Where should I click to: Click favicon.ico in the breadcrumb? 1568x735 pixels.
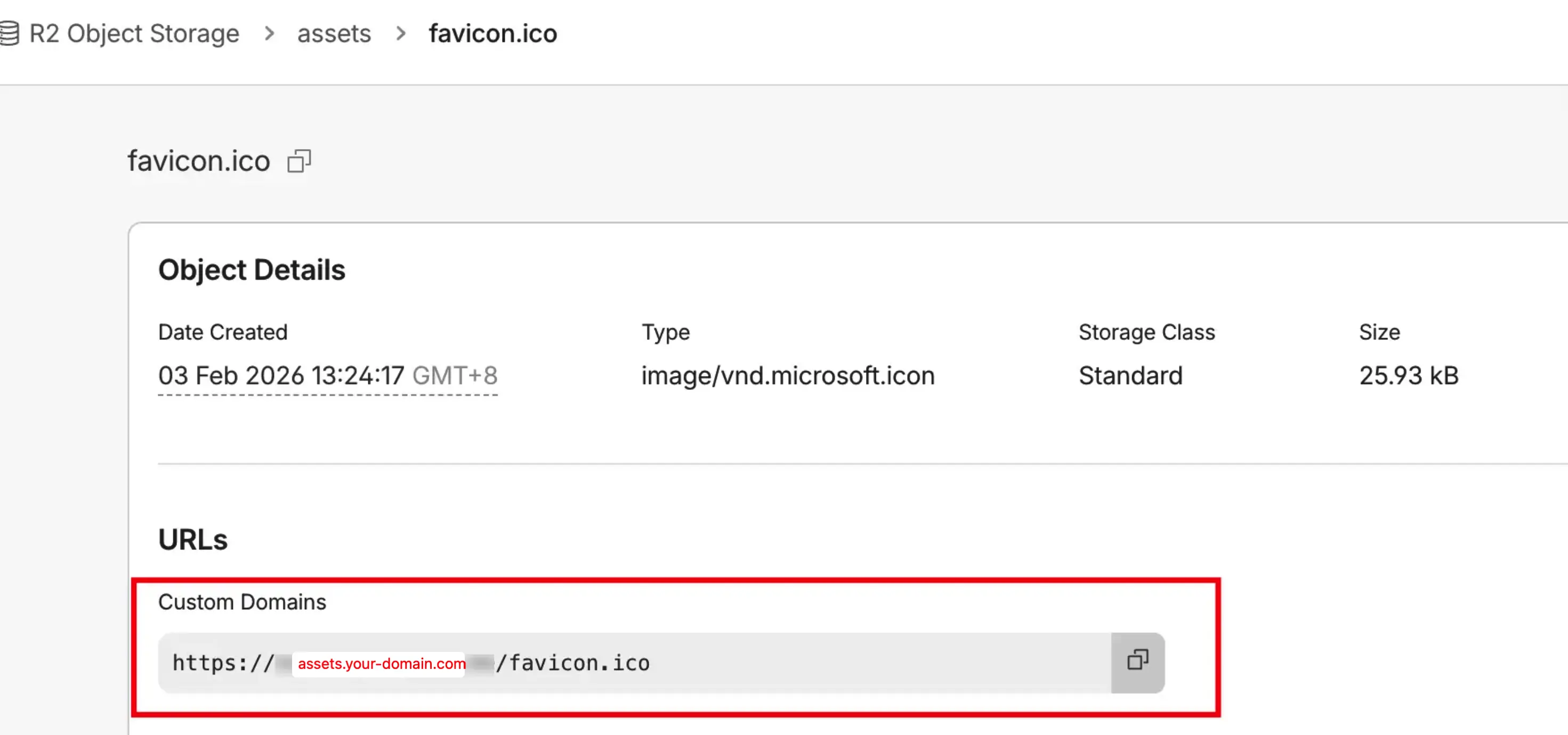(492, 34)
